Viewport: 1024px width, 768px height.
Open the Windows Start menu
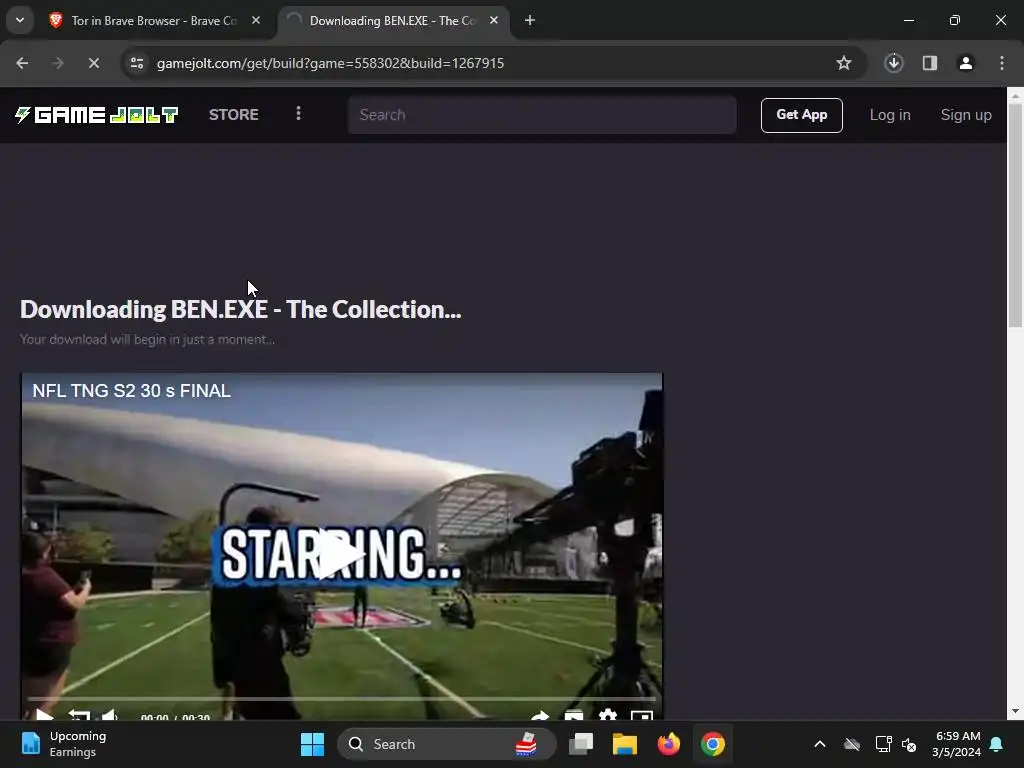click(312, 744)
